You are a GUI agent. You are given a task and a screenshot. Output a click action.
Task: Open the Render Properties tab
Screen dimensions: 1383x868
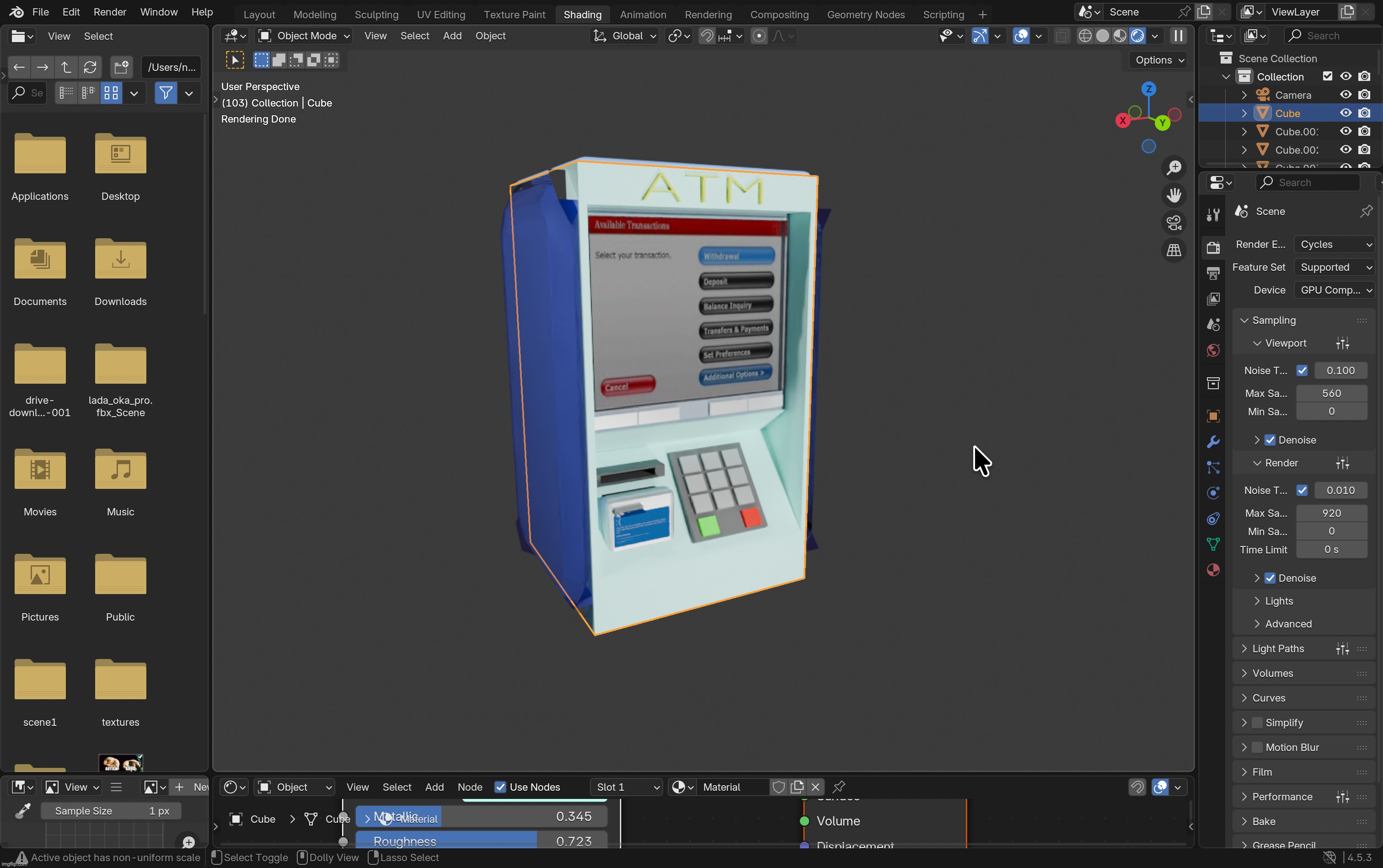(1213, 247)
